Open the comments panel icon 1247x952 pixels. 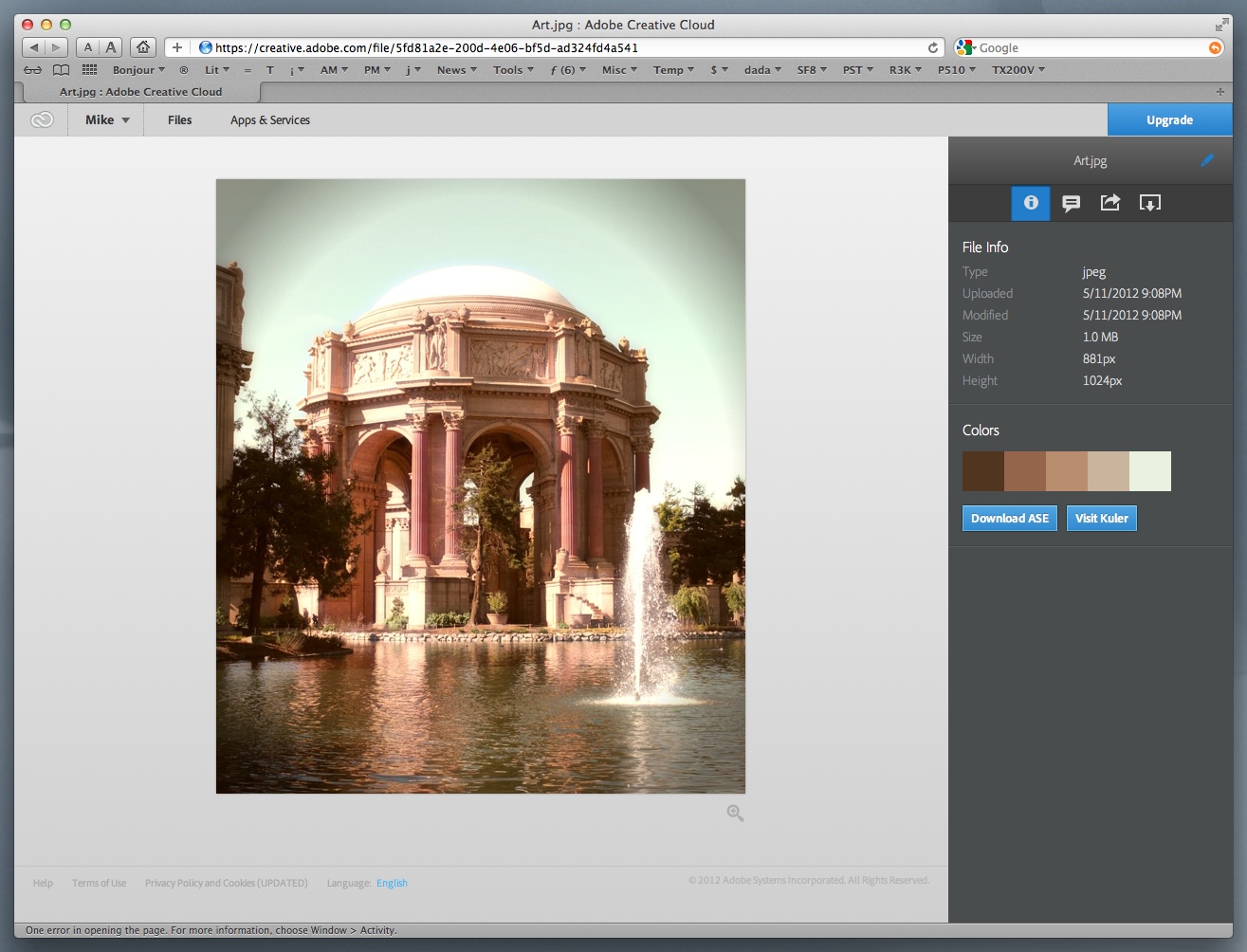(x=1071, y=203)
